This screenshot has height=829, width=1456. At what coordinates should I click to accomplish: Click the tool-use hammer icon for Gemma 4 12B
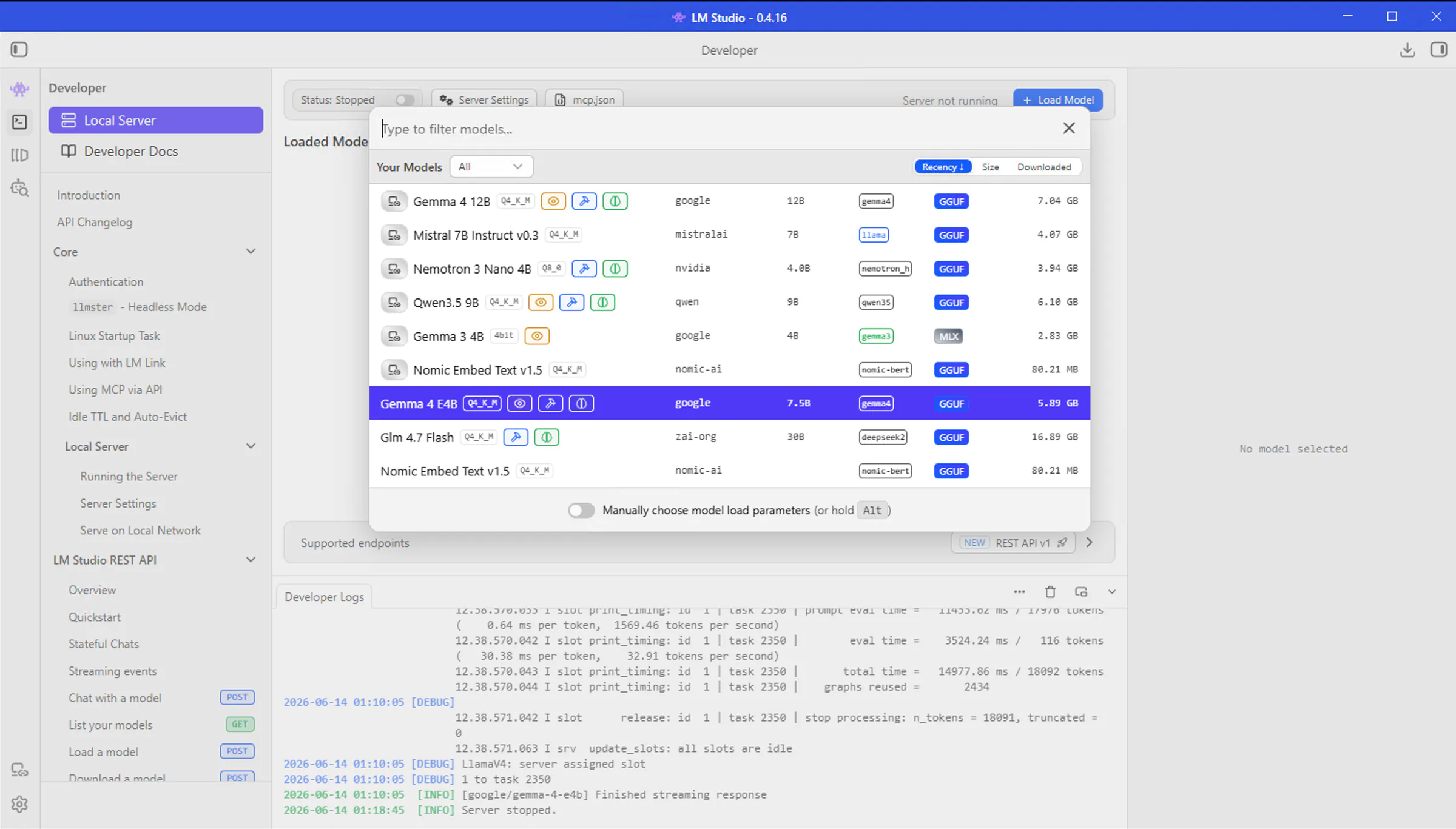pos(584,201)
